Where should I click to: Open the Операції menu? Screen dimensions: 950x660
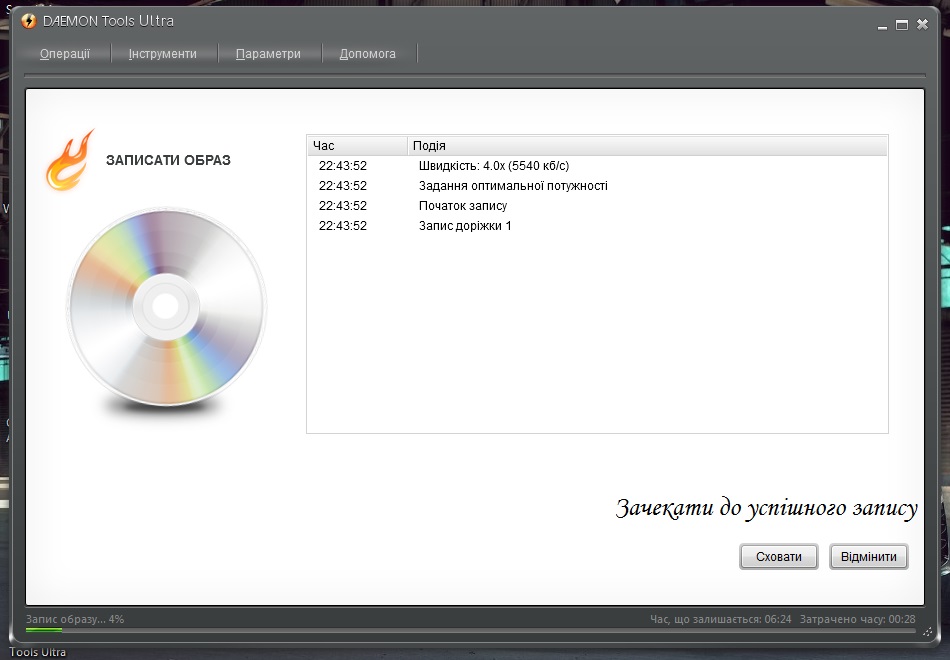click(x=65, y=54)
